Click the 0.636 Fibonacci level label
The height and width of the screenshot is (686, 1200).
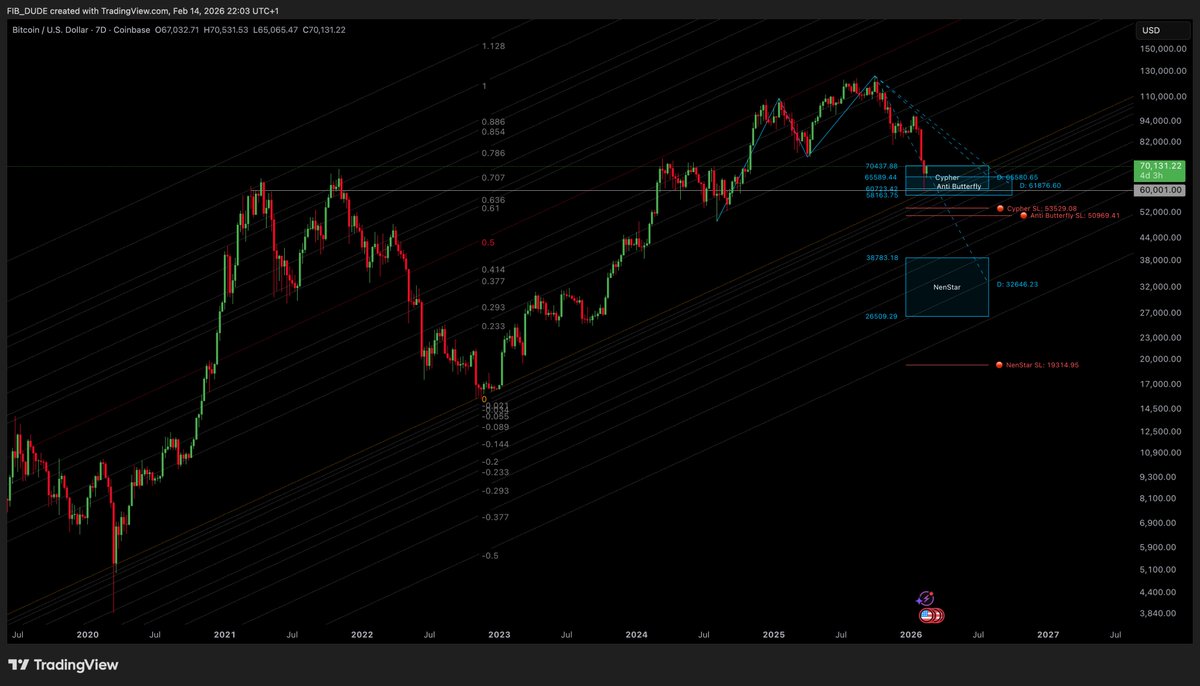click(x=493, y=200)
